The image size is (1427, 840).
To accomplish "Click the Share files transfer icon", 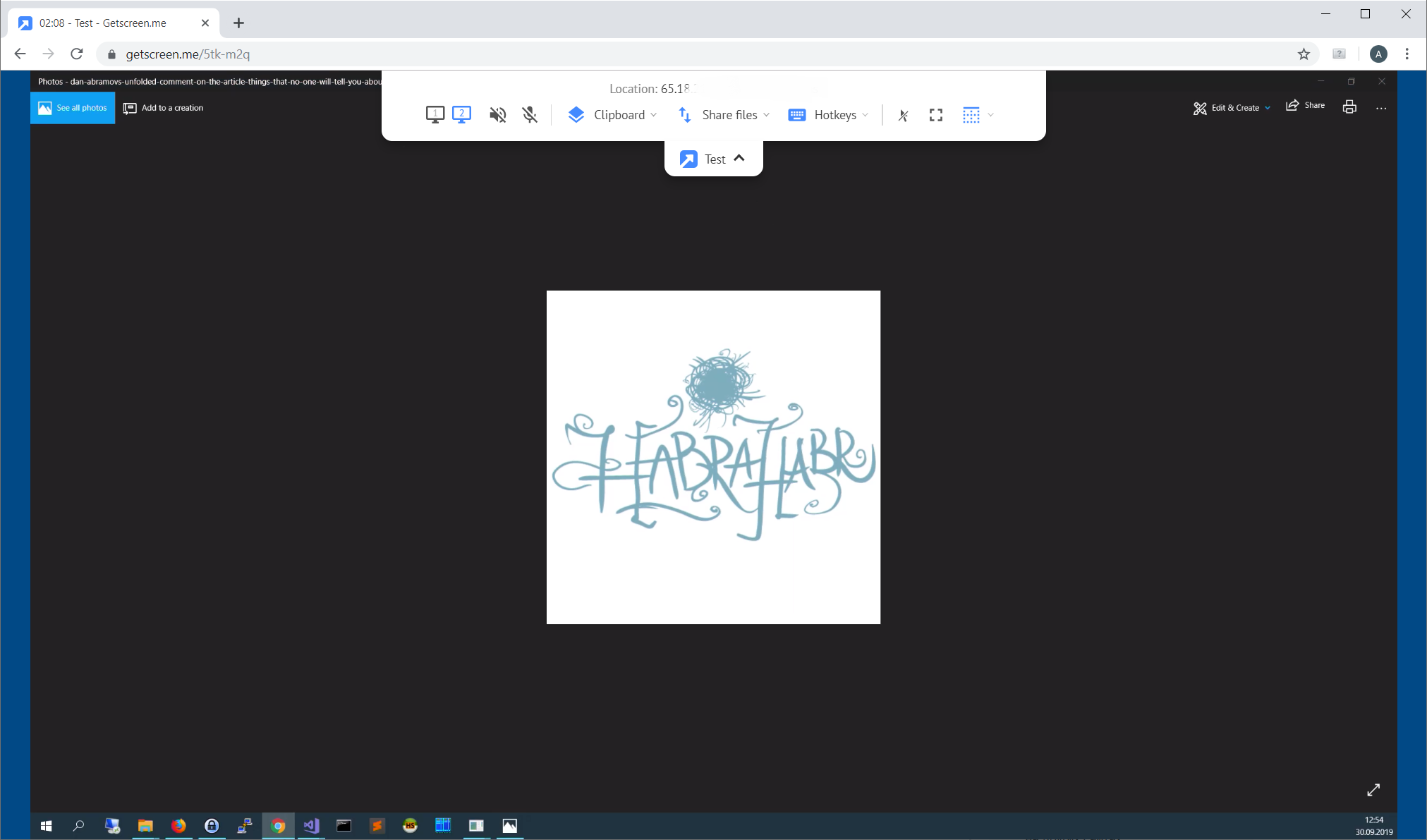I will (x=684, y=115).
